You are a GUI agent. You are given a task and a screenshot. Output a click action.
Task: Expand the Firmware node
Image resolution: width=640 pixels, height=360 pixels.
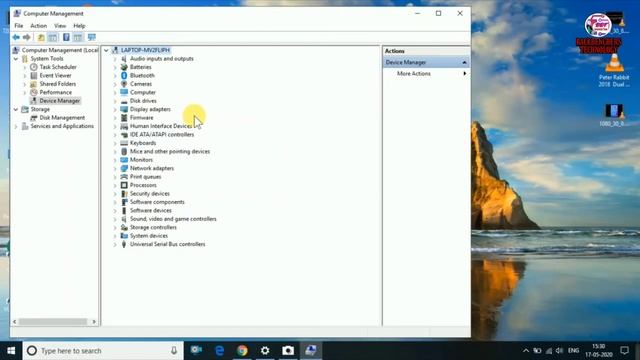click(115, 118)
